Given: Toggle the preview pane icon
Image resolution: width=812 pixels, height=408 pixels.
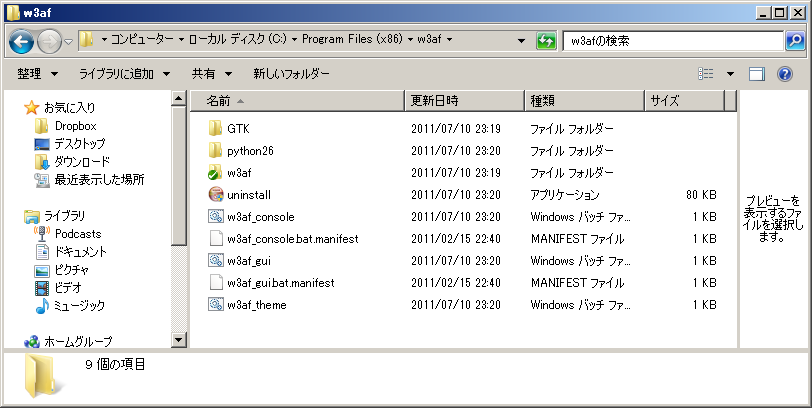Looking at the screenshot, I should click(757, 74).
